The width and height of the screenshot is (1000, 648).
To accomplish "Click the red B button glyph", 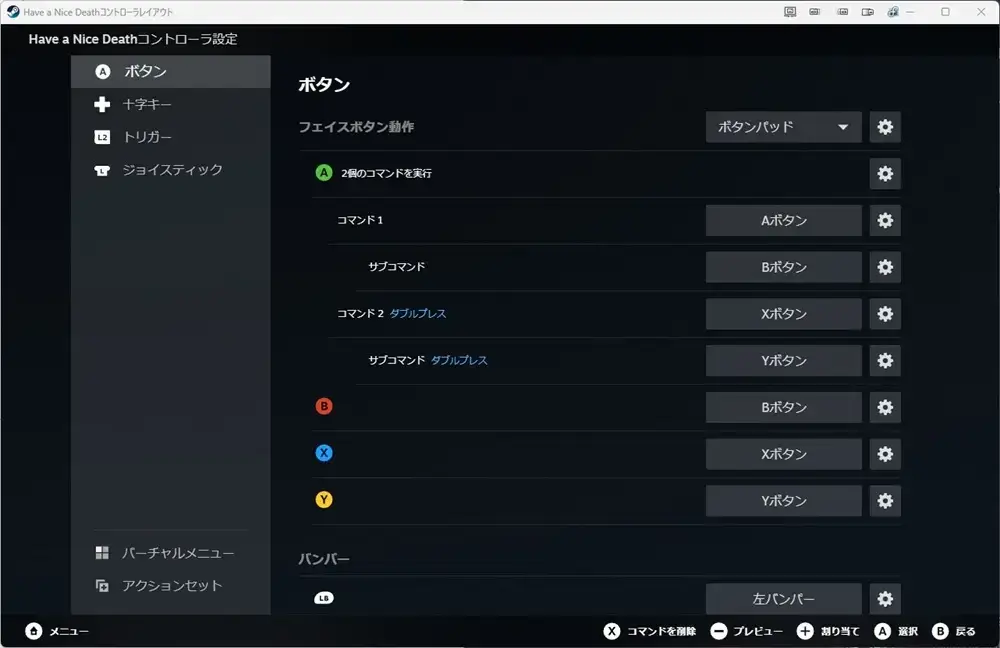I will coord(324,406).
